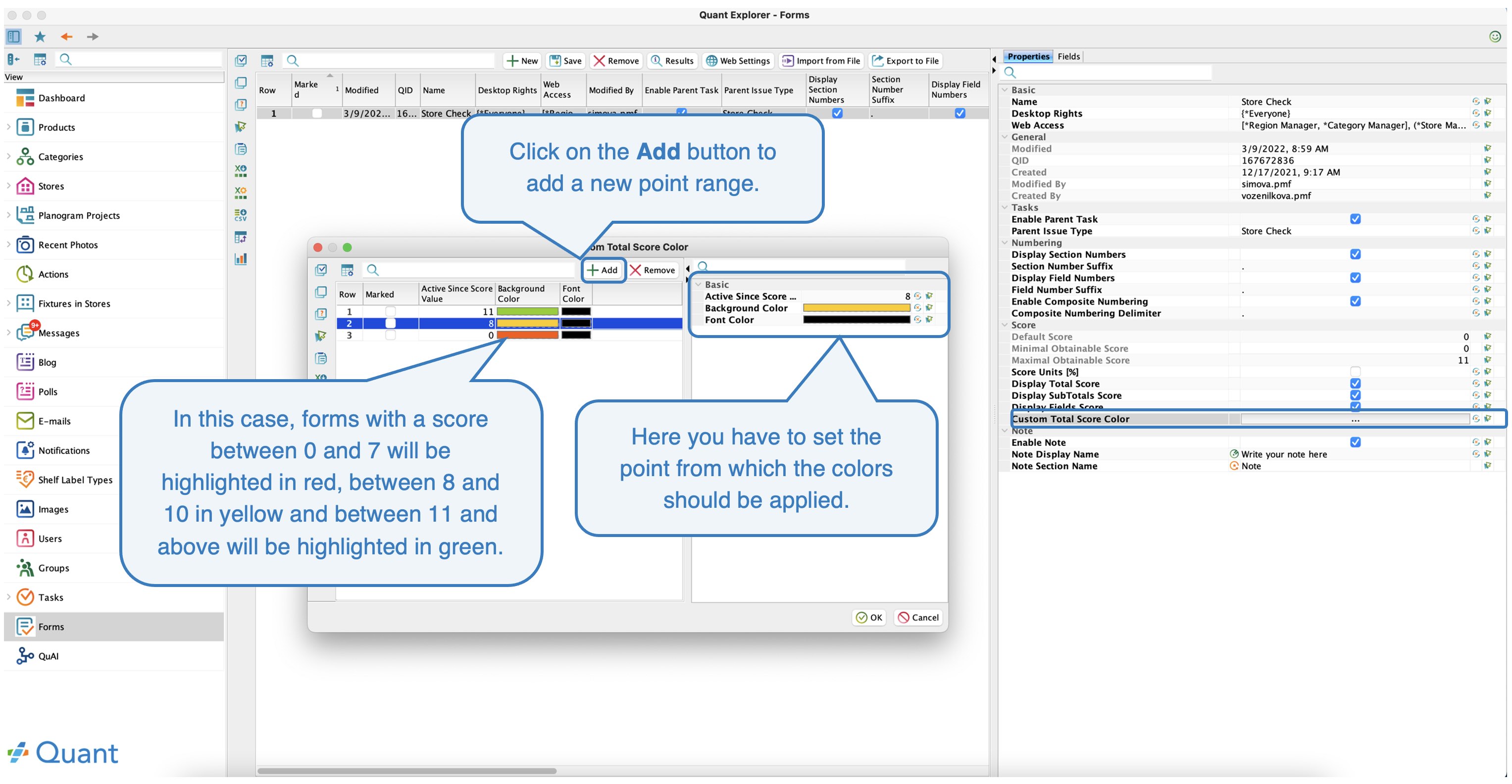This screenshot has width=1512, height=784.
Task: Open the E-mails icon
Action: tap(25, 421)
